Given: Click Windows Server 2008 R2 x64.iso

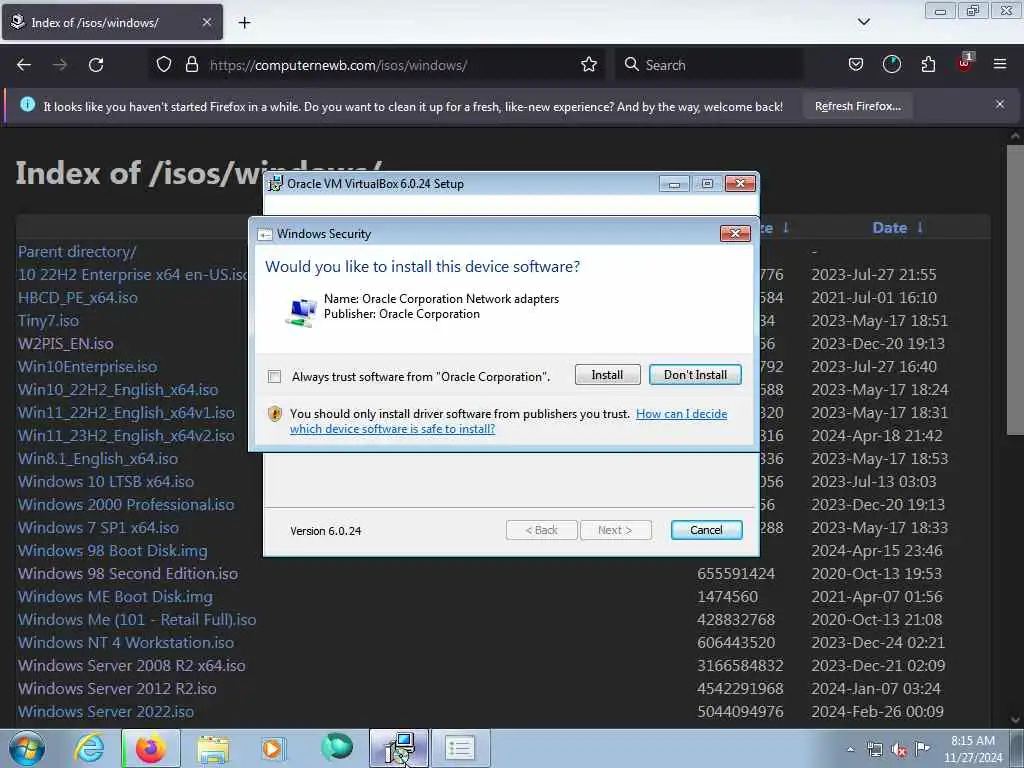Looking at the screenshot, I should (132, 665).
